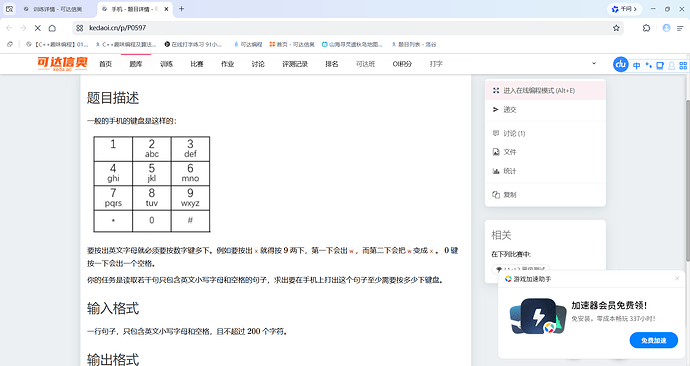Viewport: 690px width, 366px height.
Task: Open the online programming mode (Alt+E)
Action: (x=545, y=91)
